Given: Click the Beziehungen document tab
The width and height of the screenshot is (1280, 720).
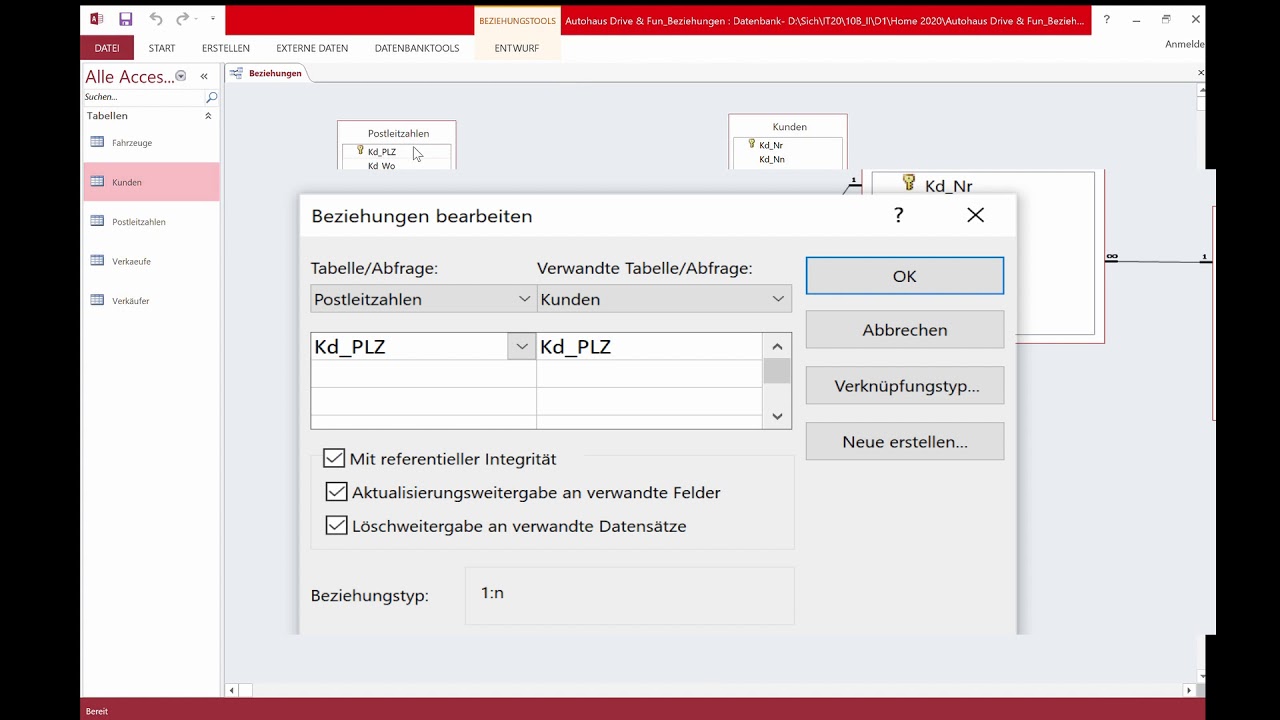Looking at the screenshot, I should [x=267, y=73].
